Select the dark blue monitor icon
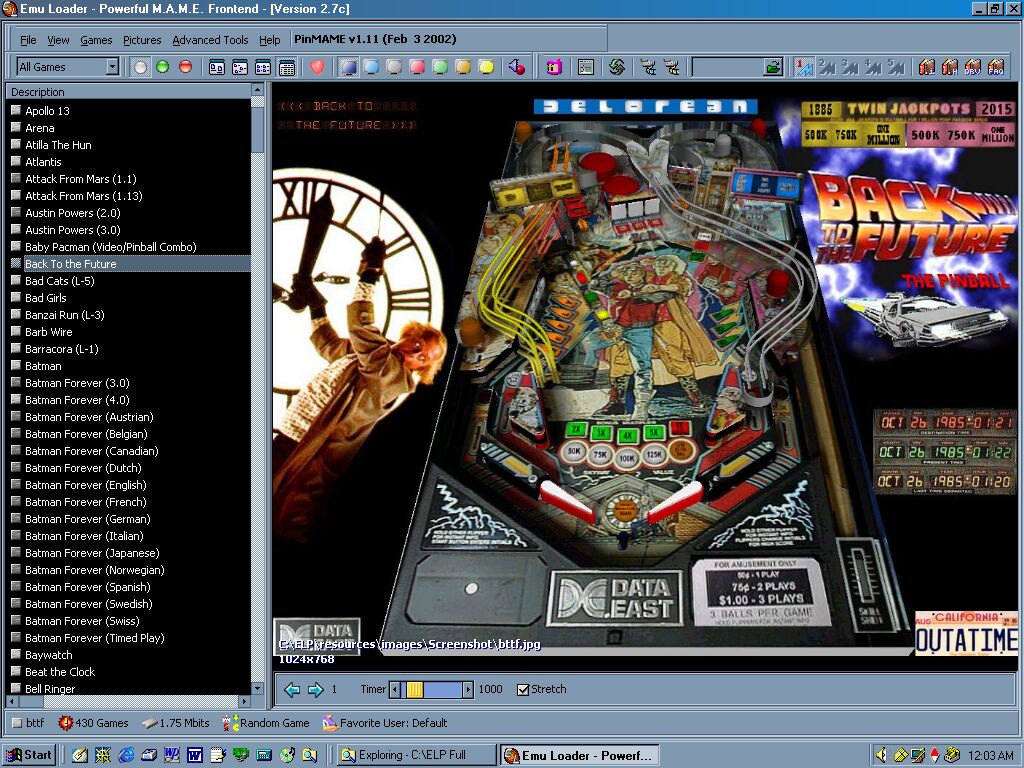This screenshot has width=1024, height=768. coord(348,67)
